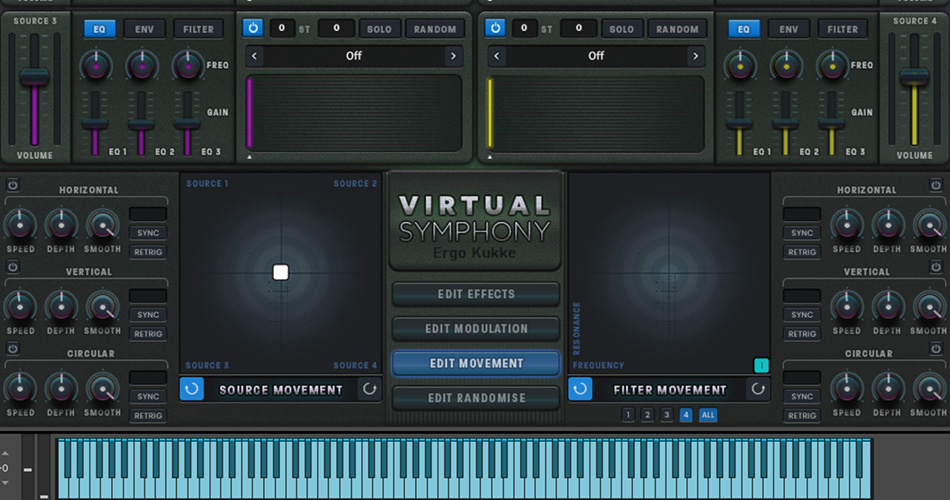Adjust Source 3 EQ 1 gain slider
This screenshot has width=950, height=500.
[95, 124]
